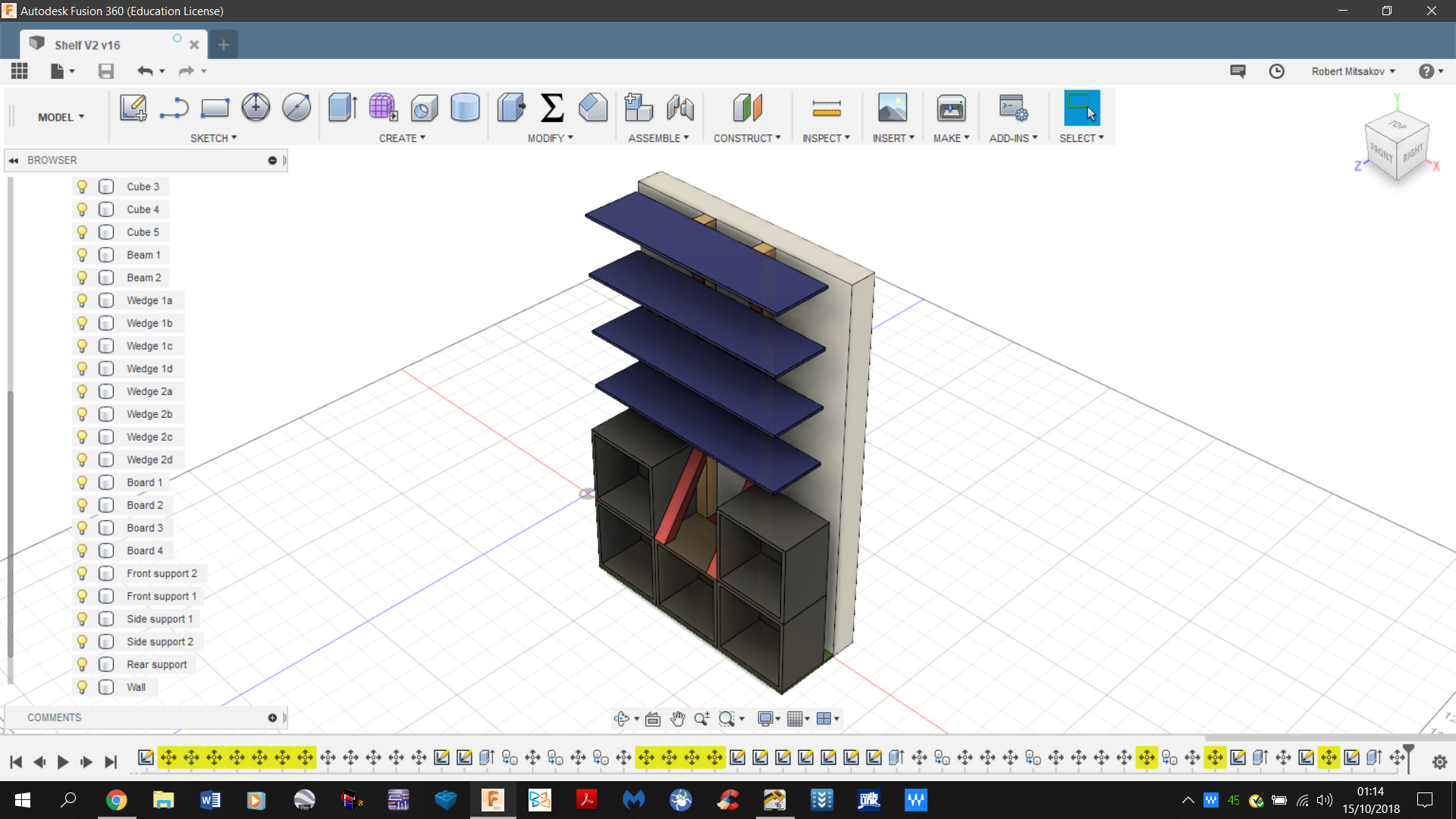This screenshot has width=1456, height=819.
Task: Expand the INSPECT menu dropdown
Action: click(826, 138)
